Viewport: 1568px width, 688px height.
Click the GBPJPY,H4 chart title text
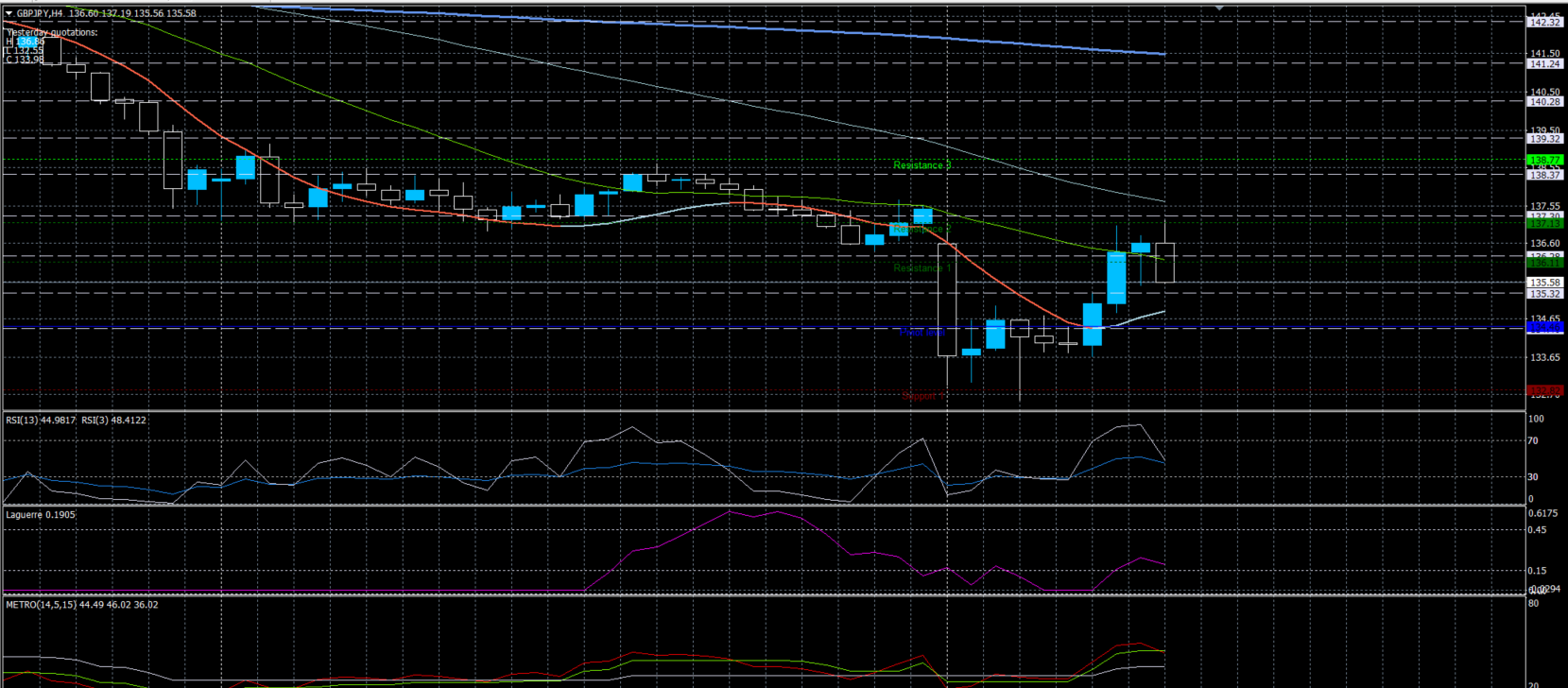click(41, 13)
